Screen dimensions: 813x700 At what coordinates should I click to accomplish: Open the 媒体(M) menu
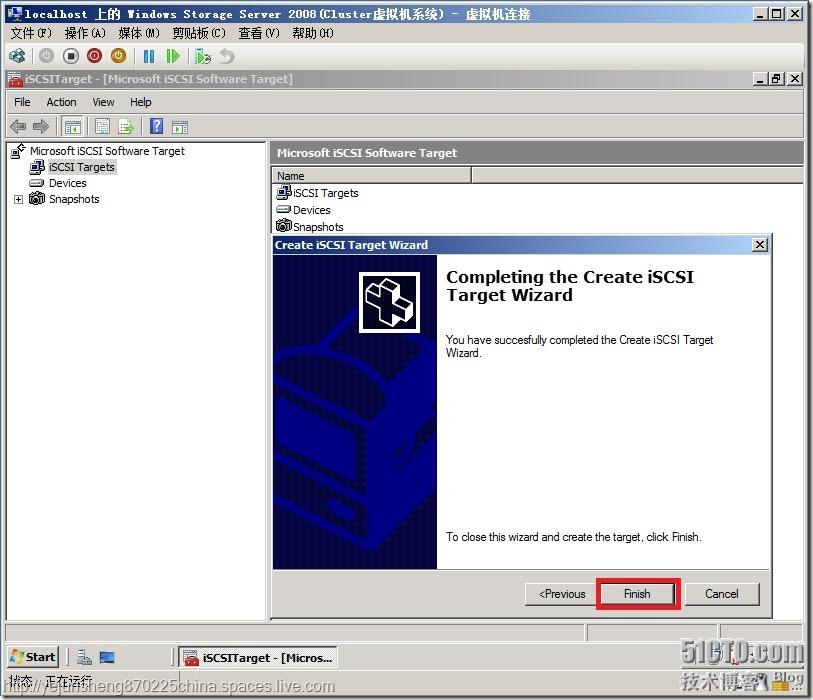(139, 33)
